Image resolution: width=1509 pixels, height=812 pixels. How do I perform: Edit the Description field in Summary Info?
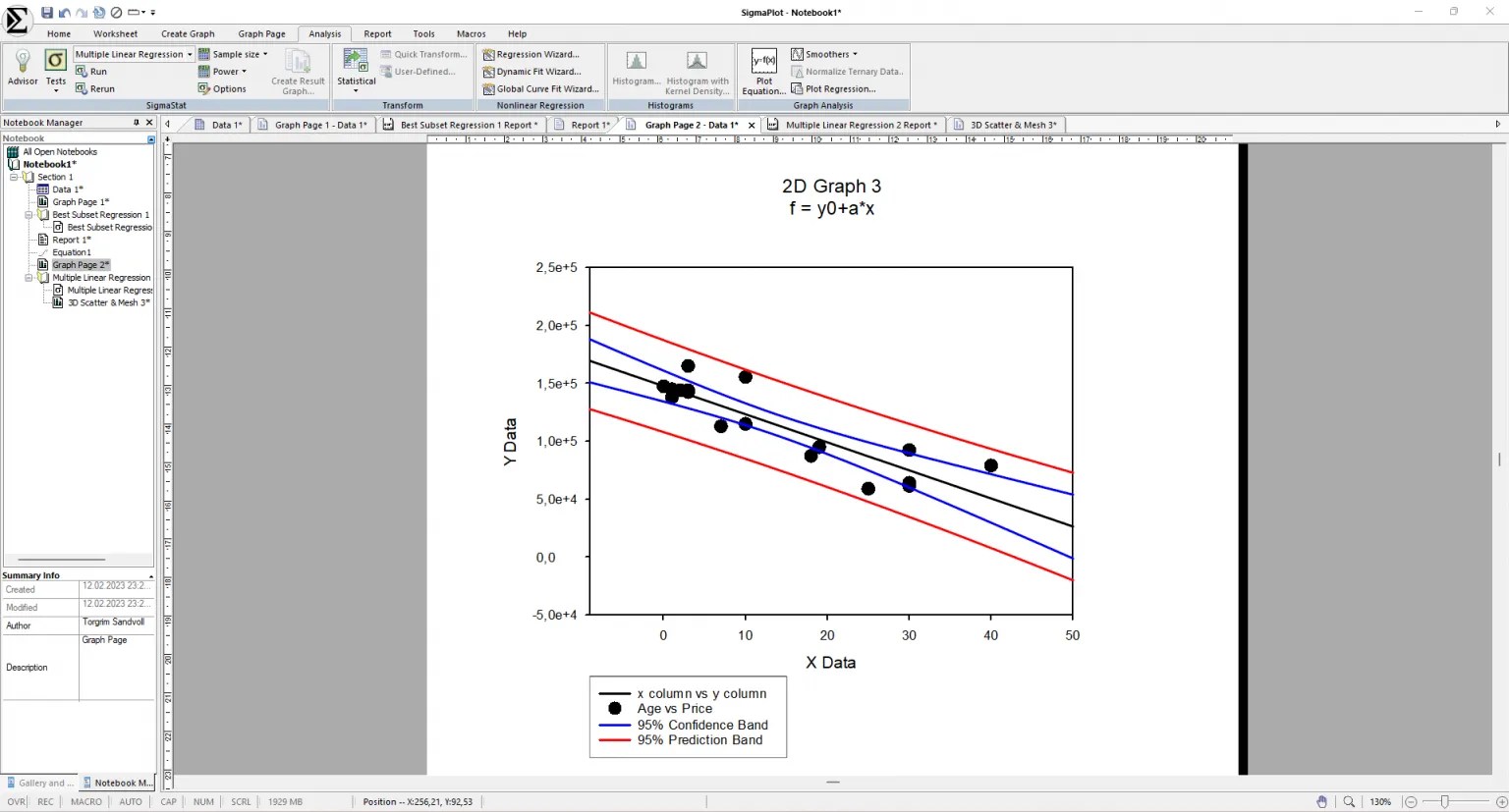click(116, 668)
